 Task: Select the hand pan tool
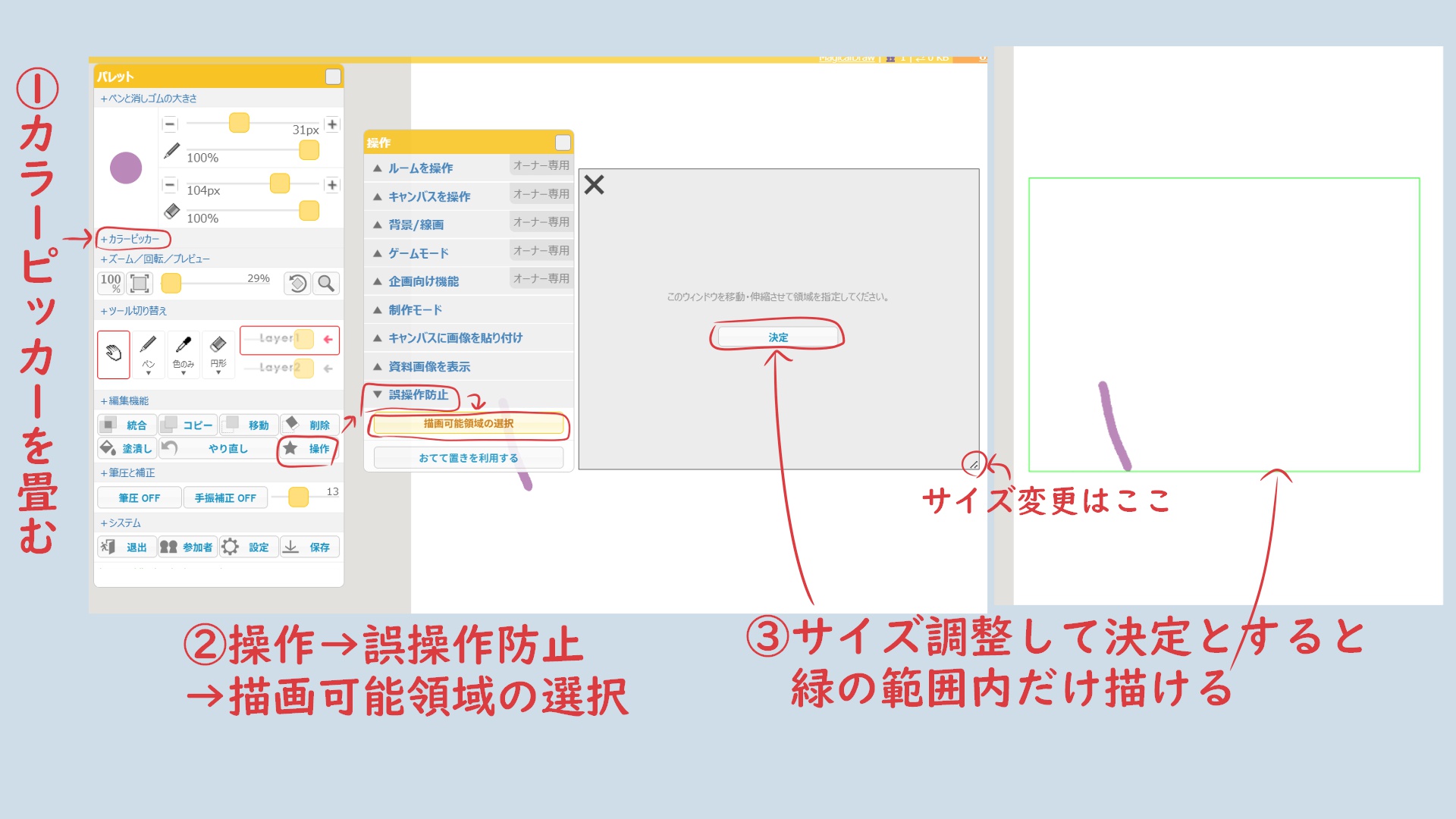pos(114,353)
